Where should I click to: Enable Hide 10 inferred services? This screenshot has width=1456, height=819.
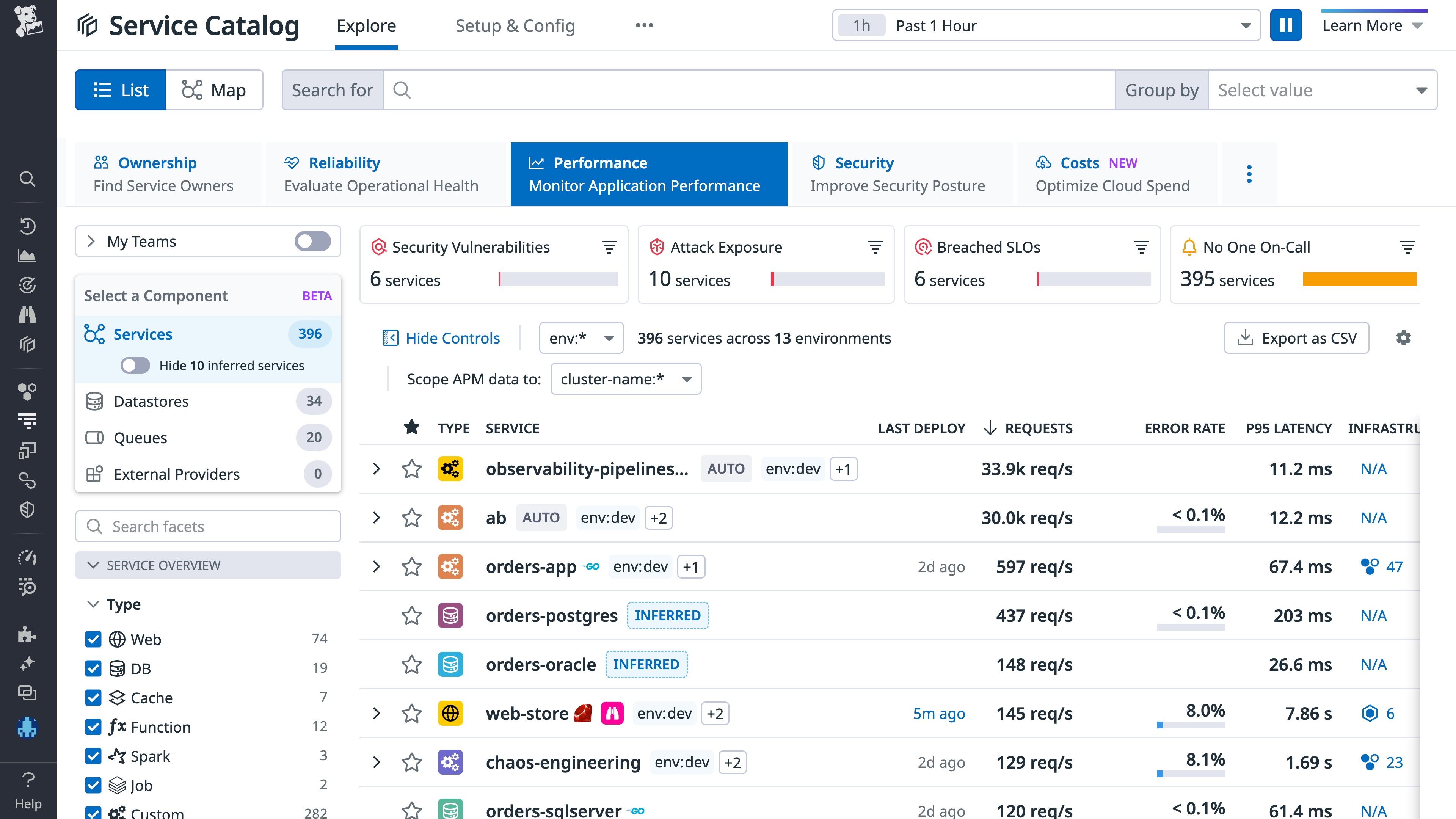[135, 365]
